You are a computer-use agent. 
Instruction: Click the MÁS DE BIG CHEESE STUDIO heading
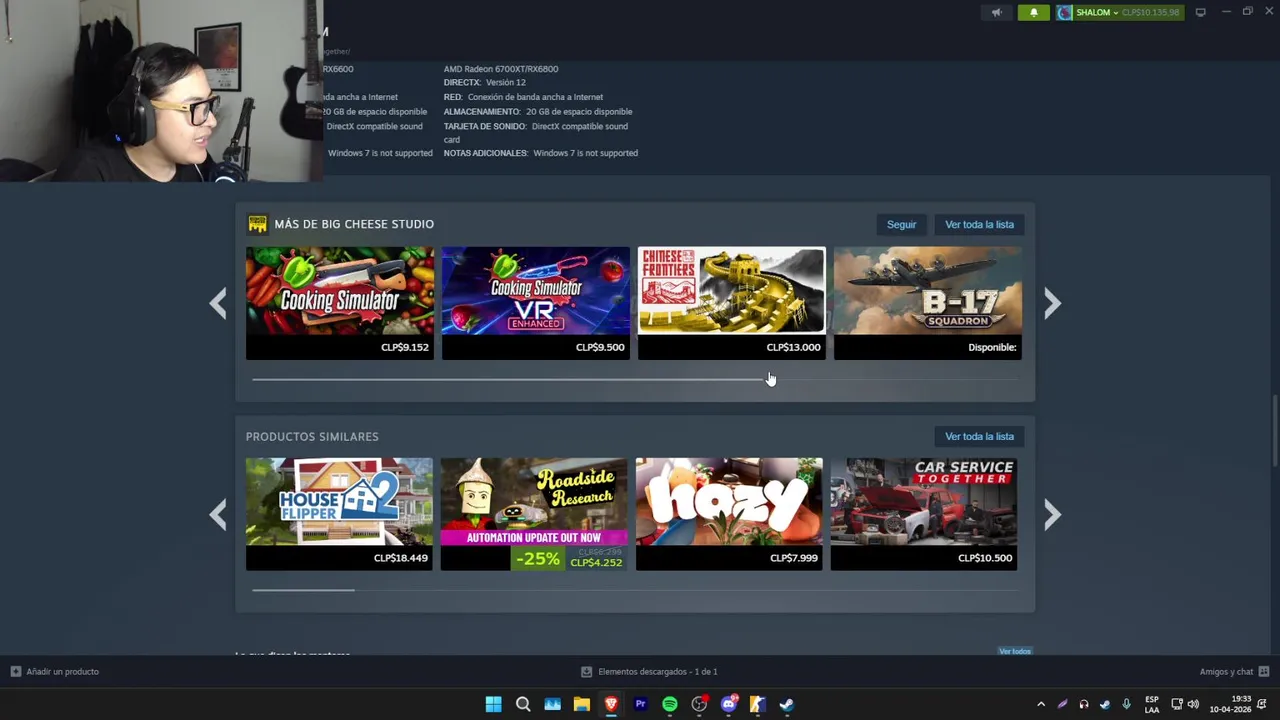click(354, 224)
